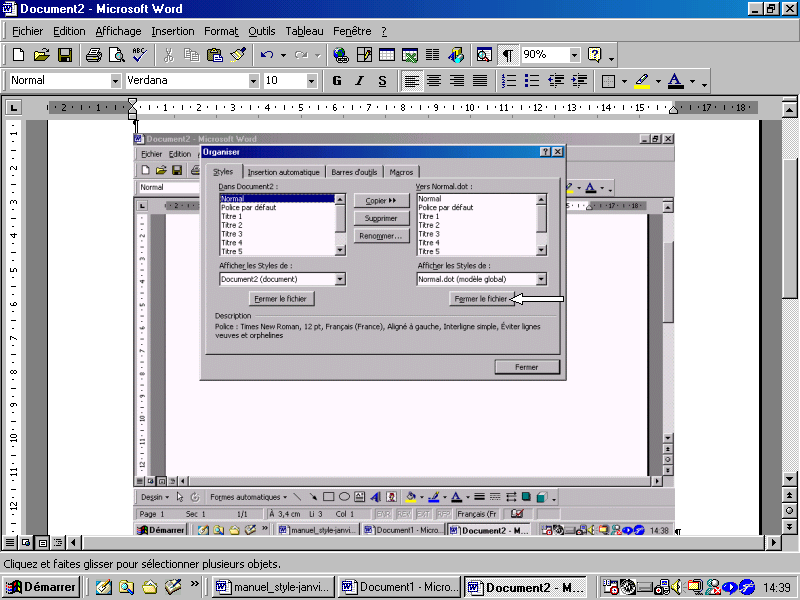
Task: Activate the Format Painter brush
Action: pyautogui.click(x=238, y=55)
